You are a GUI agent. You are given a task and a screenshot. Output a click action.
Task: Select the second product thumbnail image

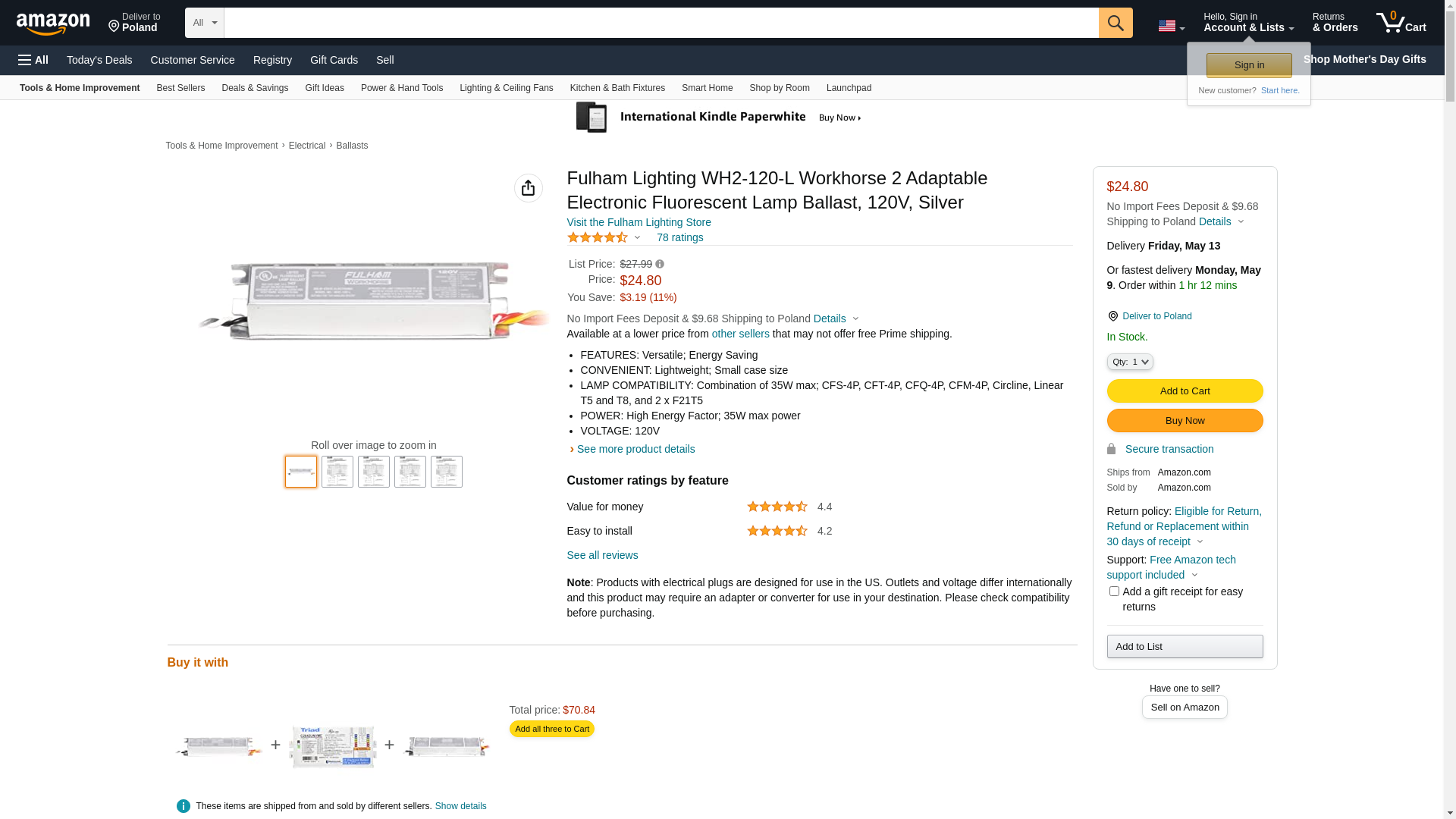coord(337,472)
